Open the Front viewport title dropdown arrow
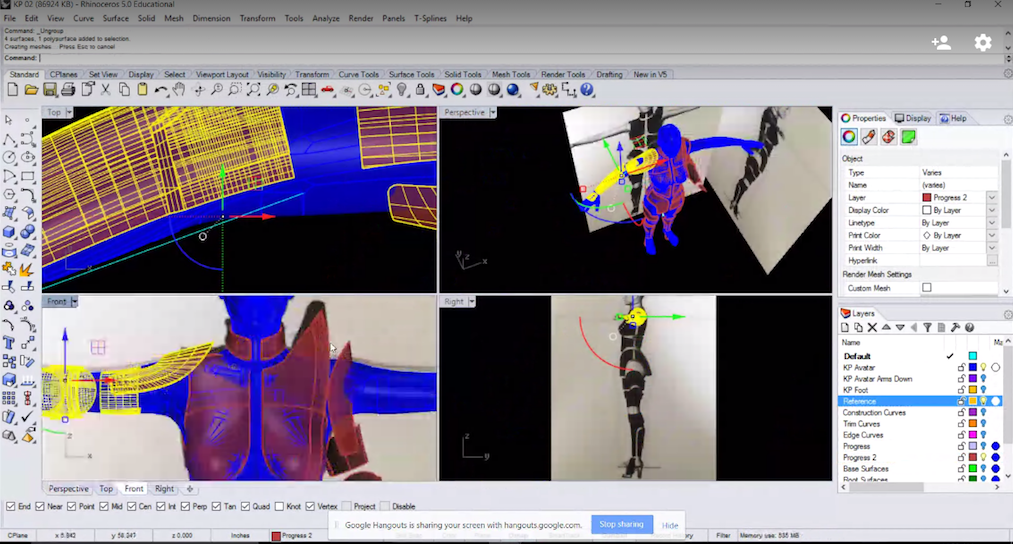The image size is (1013, 544). (x=74, y=302)
